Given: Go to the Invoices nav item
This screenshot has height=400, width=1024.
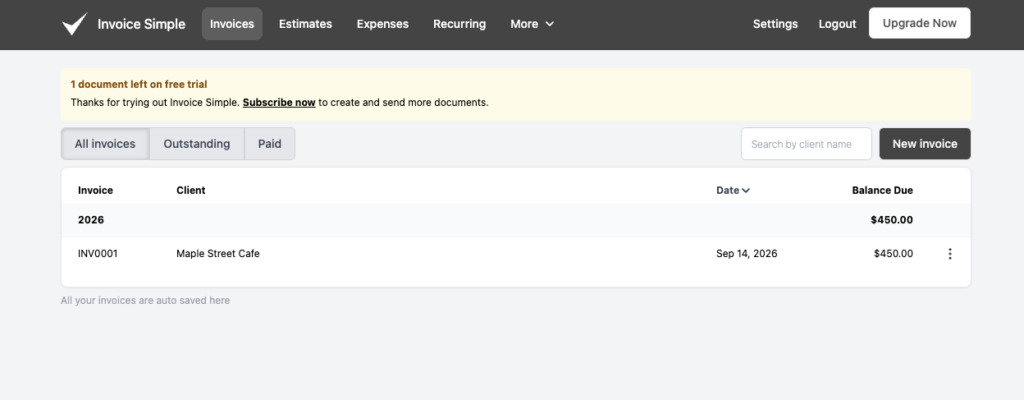Looking at the screenshot, I should tap(232, 24).
